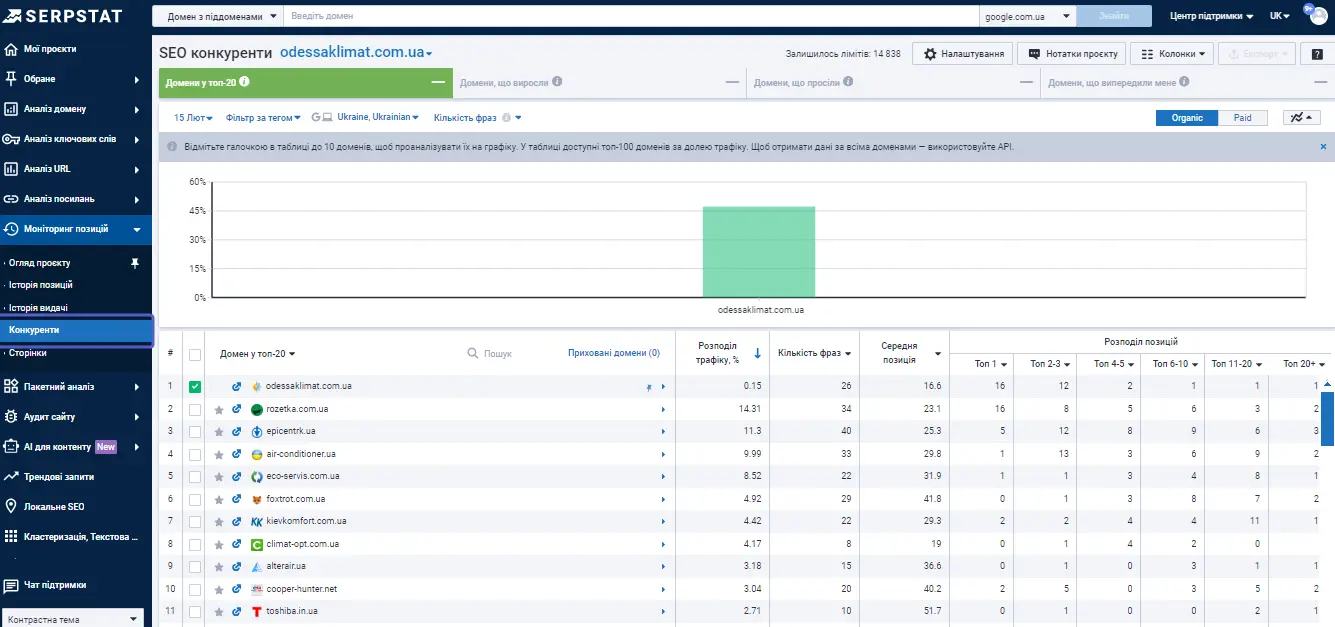Switch to Paid results toggle

(1242, 118)
